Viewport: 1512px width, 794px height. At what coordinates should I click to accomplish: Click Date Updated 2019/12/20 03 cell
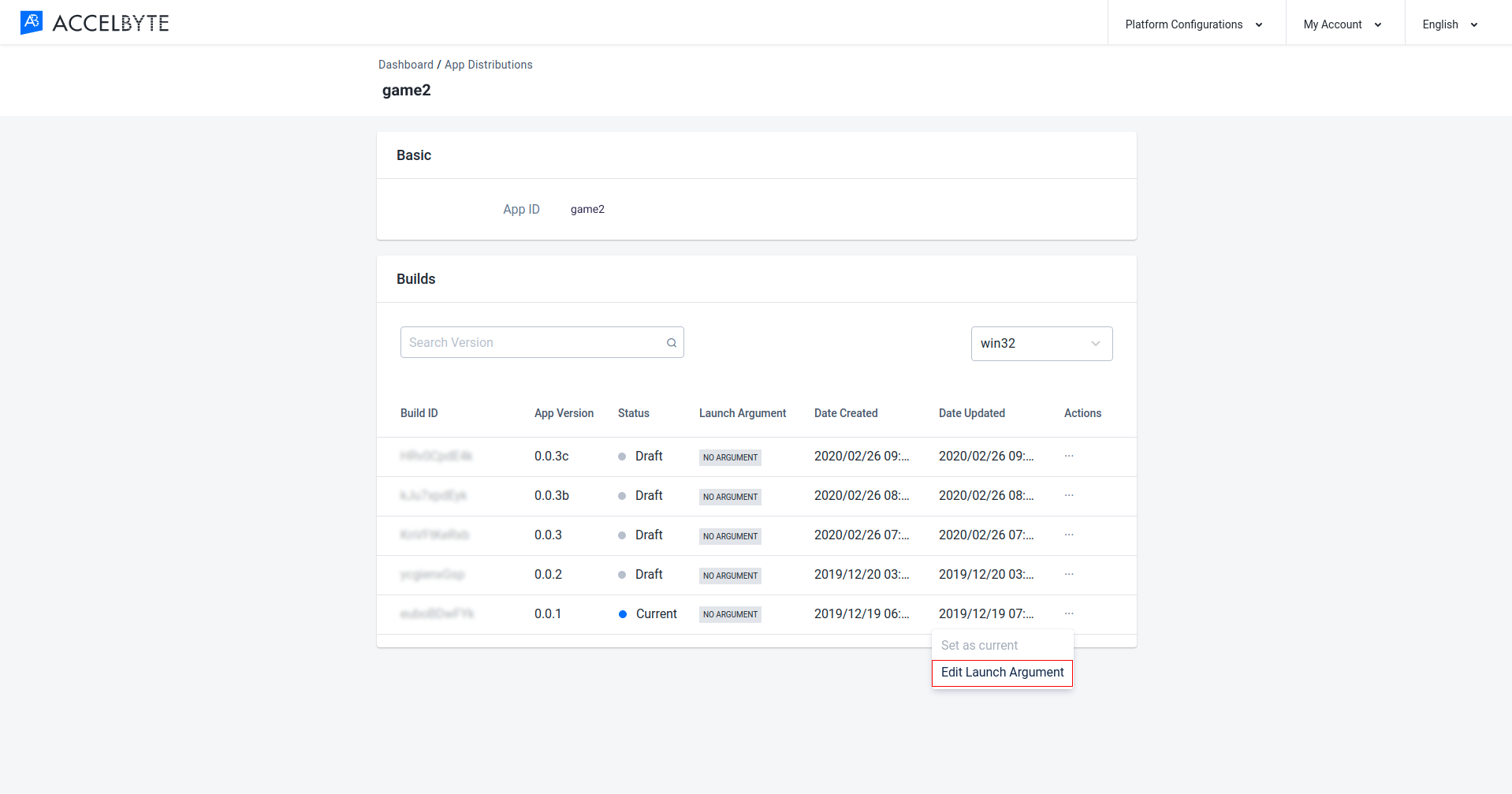pos(986,574)
